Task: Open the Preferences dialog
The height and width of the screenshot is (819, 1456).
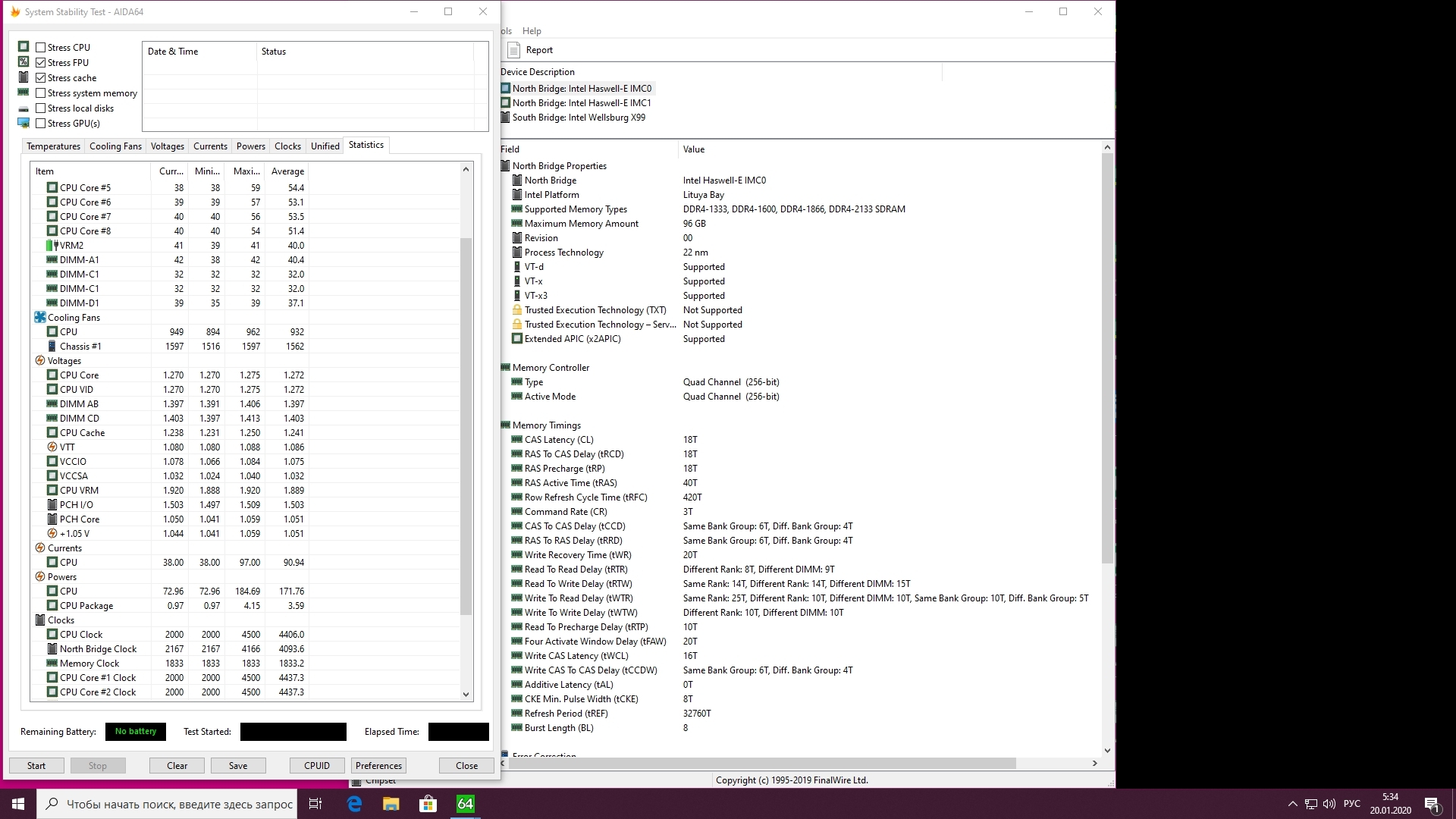Action: 378,766
